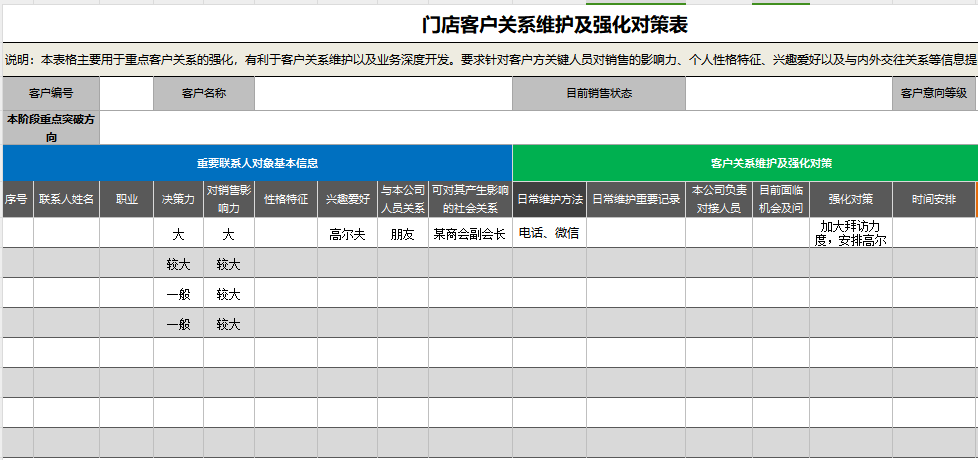978x460 pixels.
Task: Click the 本公司负责对接人员 column header
Action: click(718, 200)
